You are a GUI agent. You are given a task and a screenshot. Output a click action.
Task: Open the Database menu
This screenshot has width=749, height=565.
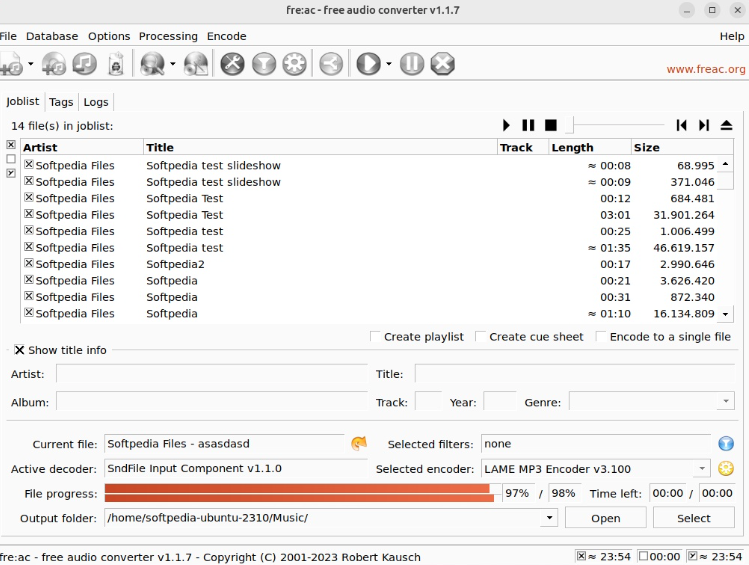[x=52, y=36]
